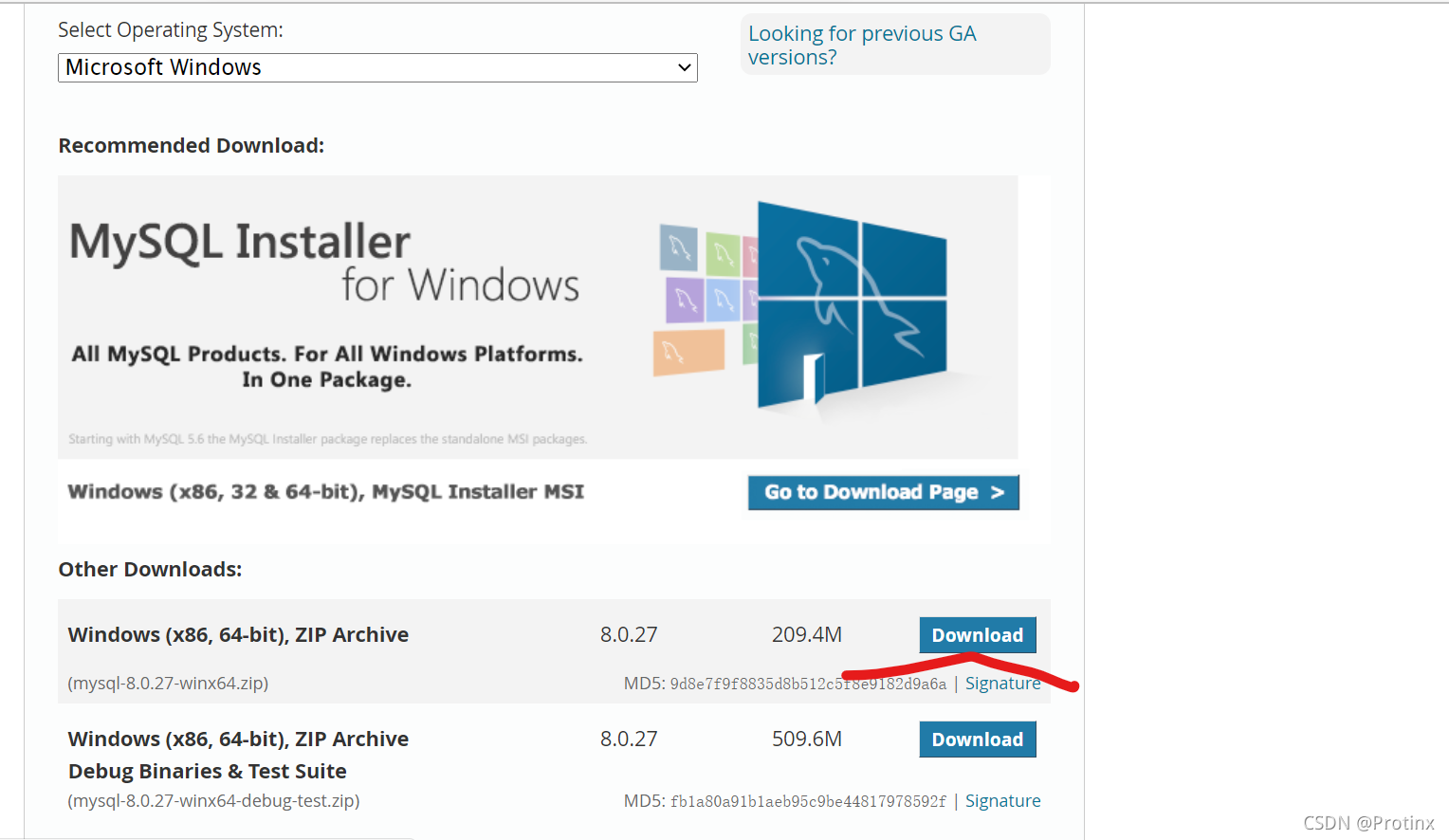Click the MD5 hash starting 9d8e7f9f

(x=808, y=685)
